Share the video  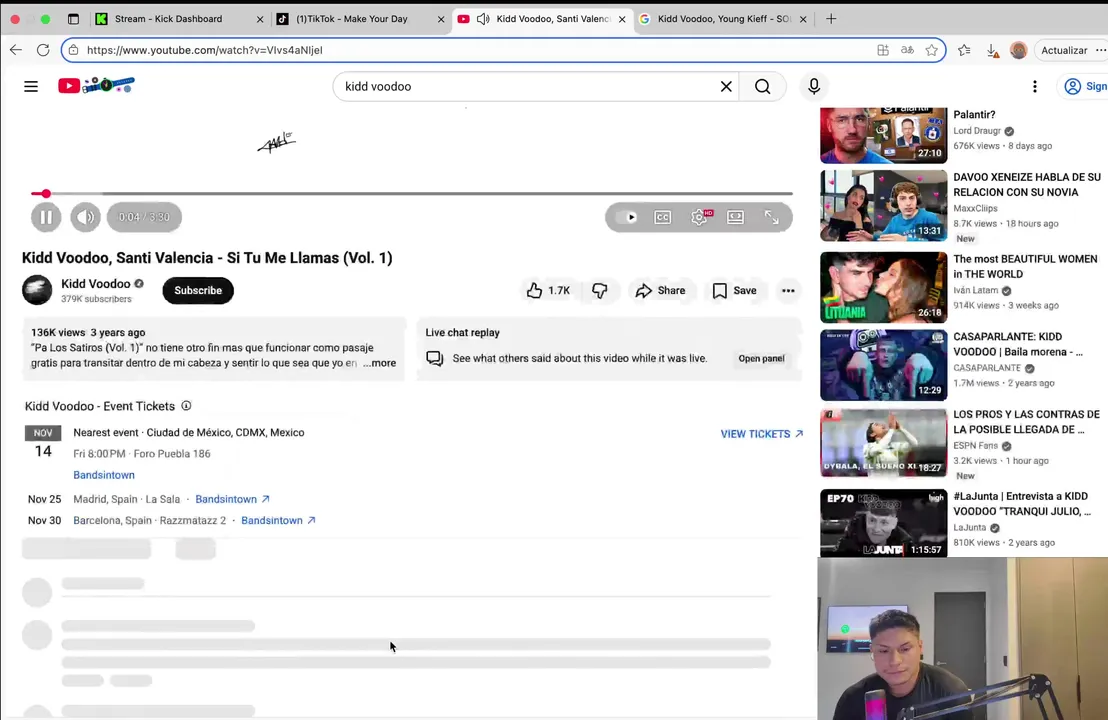[660, 290]
